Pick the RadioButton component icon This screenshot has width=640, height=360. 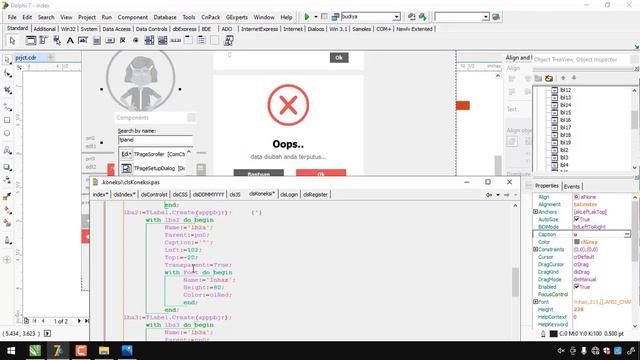(136, 40)
